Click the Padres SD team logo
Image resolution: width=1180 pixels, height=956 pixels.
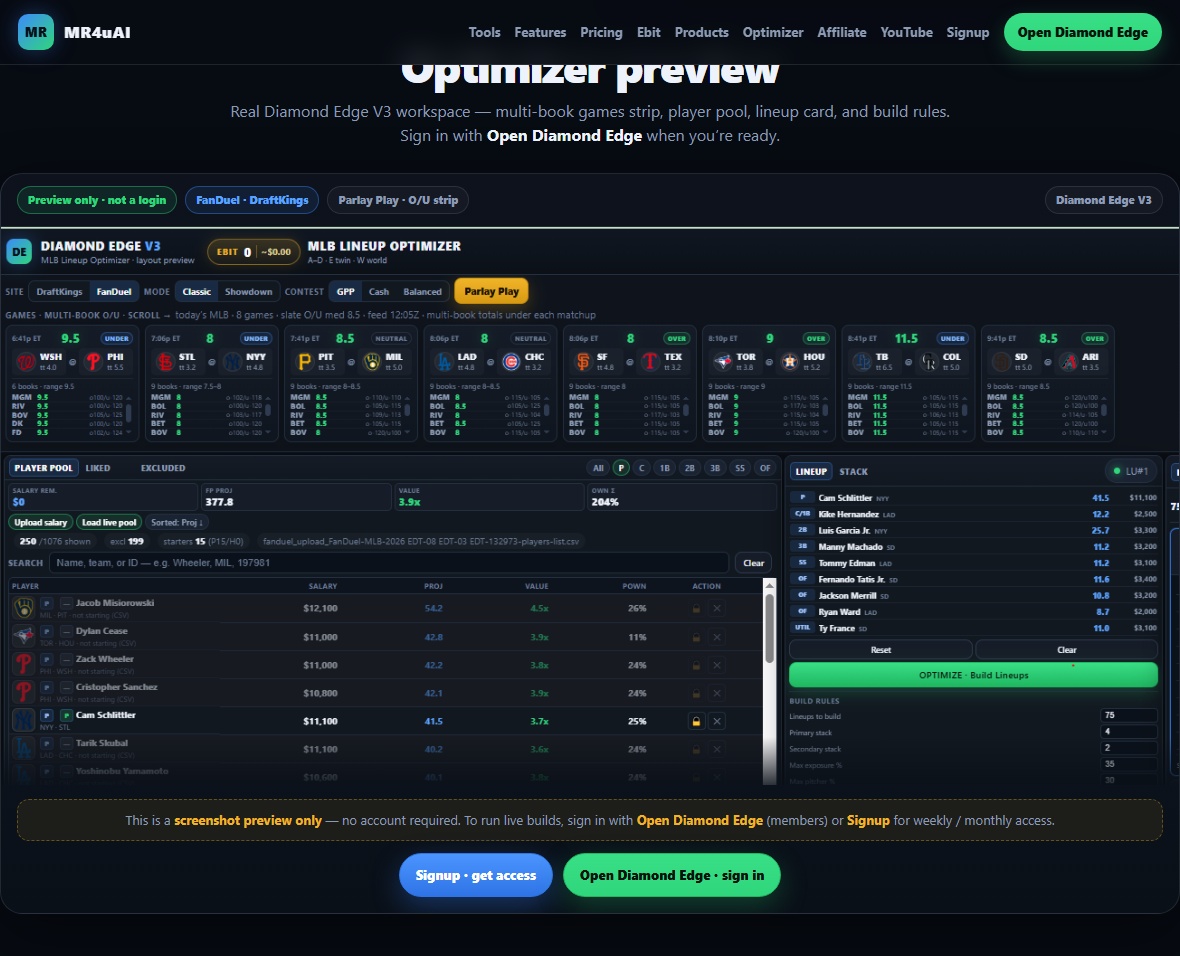click(x=1001, y=362)
